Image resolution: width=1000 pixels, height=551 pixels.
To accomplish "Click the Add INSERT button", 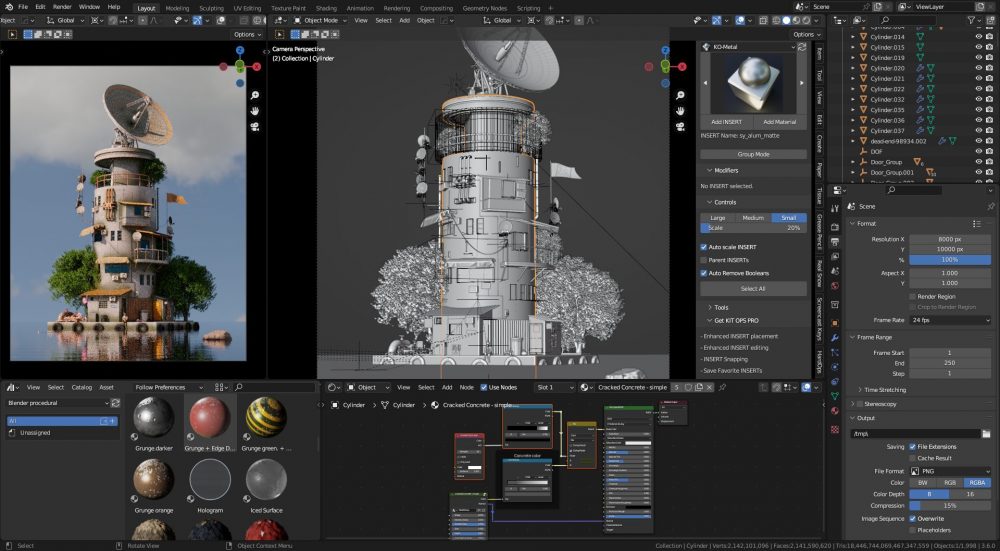I will click(x=726, y=121).
